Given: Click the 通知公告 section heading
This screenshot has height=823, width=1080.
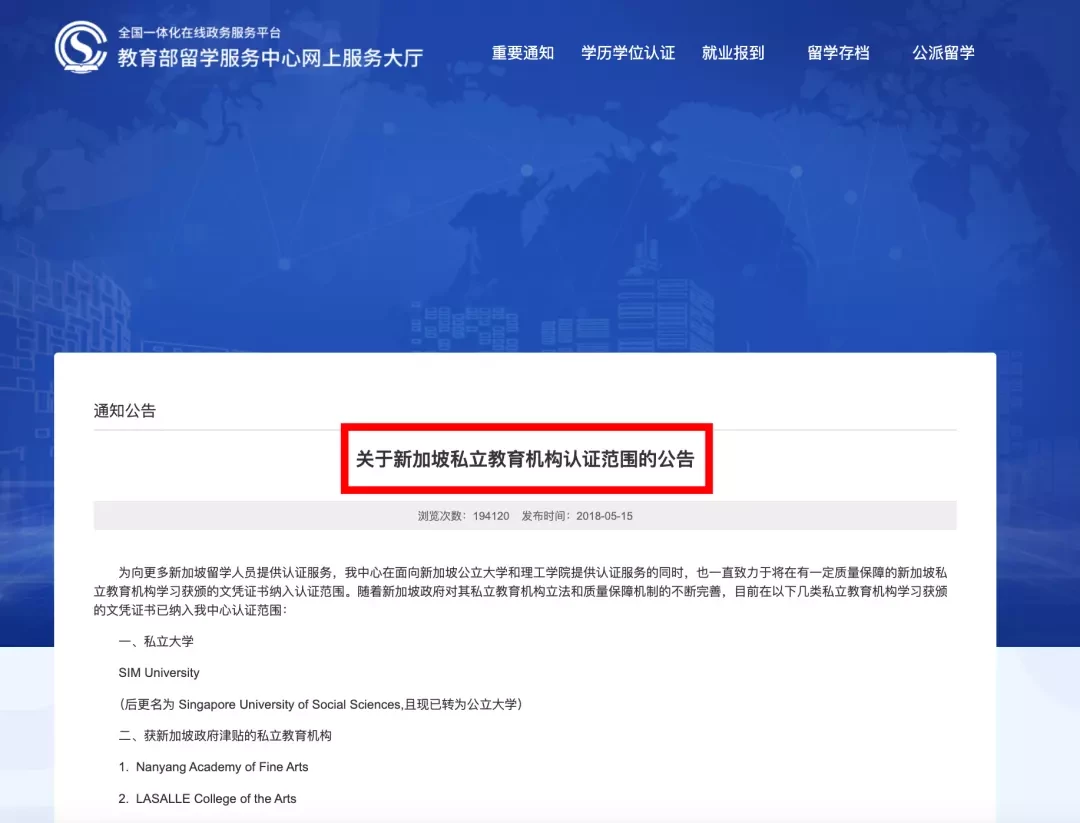Looking at the screenshot, I should coord(125,411).
